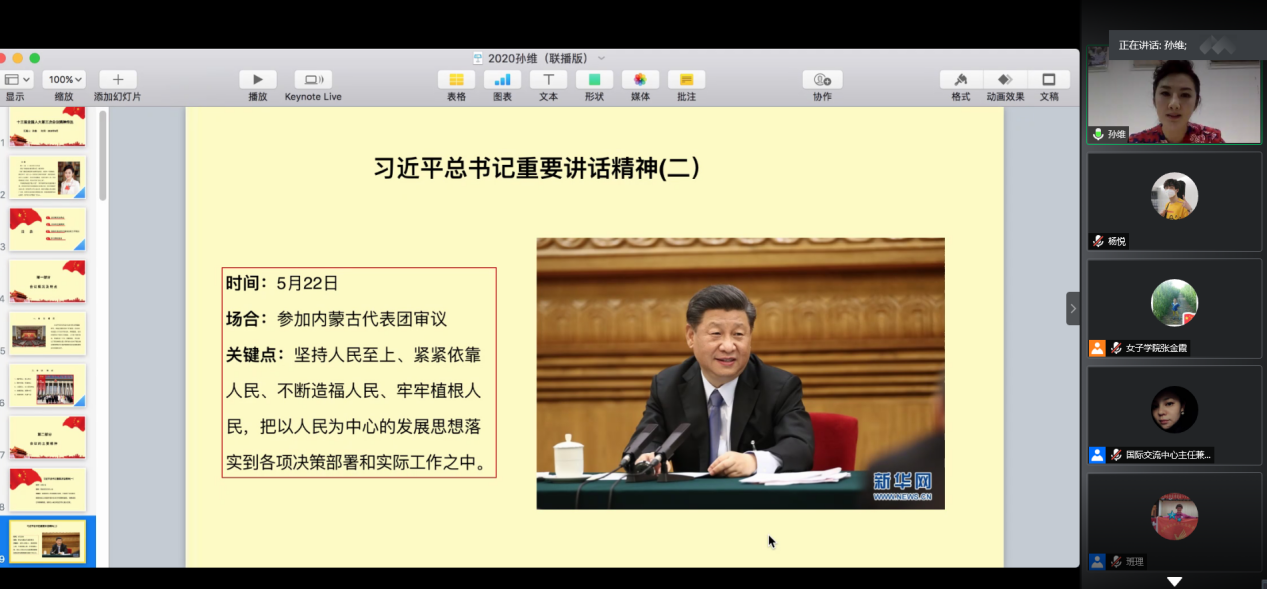Open the zoom level 100% dropdown

coord(65,80)
